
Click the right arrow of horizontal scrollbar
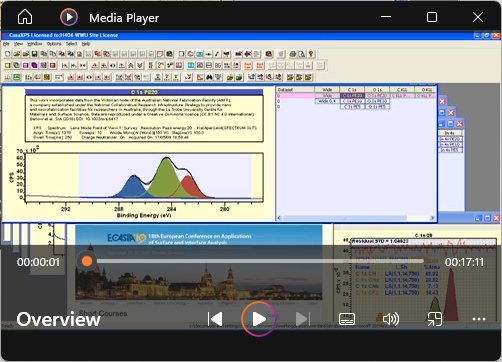click(432, 218)
